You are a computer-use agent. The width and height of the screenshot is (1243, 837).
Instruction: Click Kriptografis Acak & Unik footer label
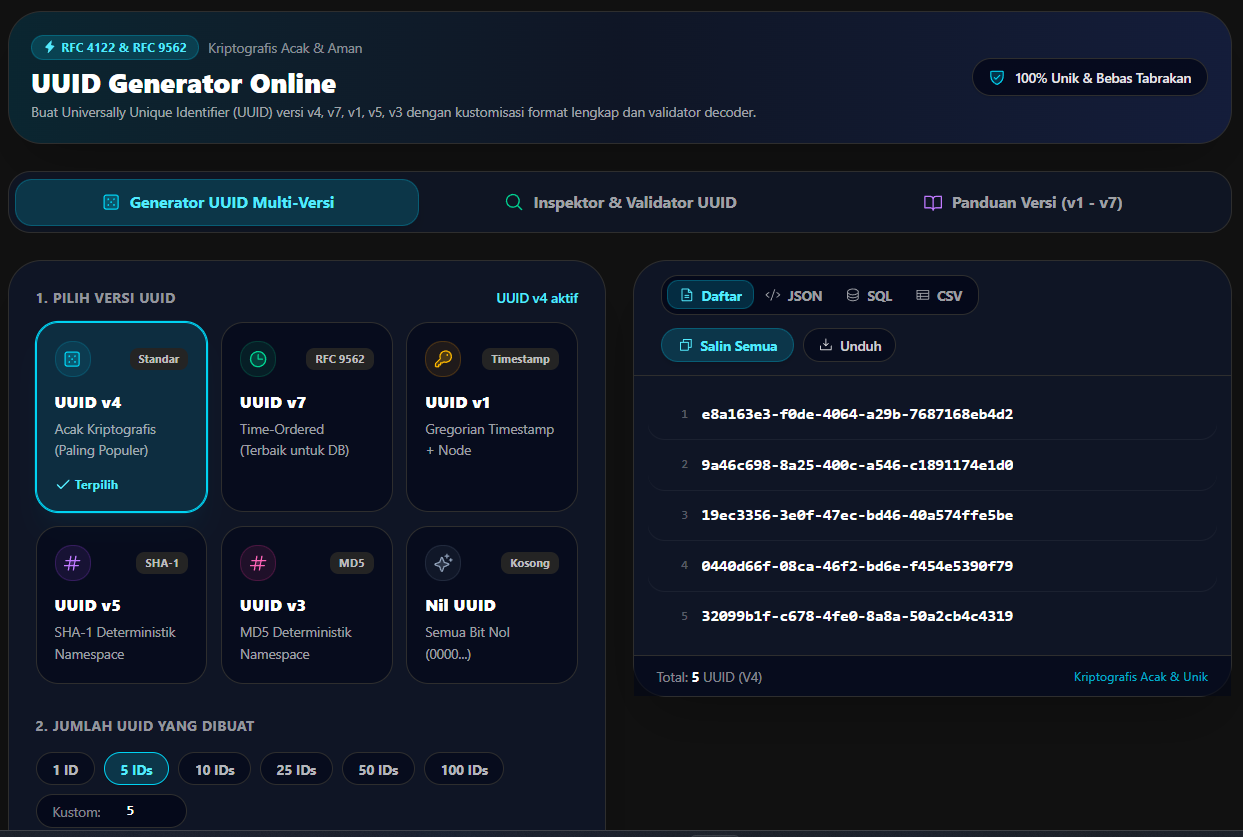(x=1141, y=677)
